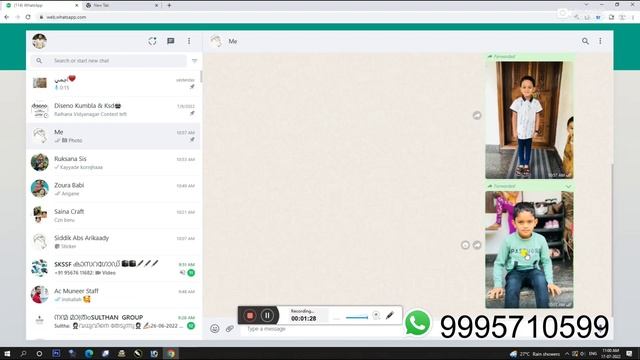React to the second photo with emoji icon

[x=465, y=245]
